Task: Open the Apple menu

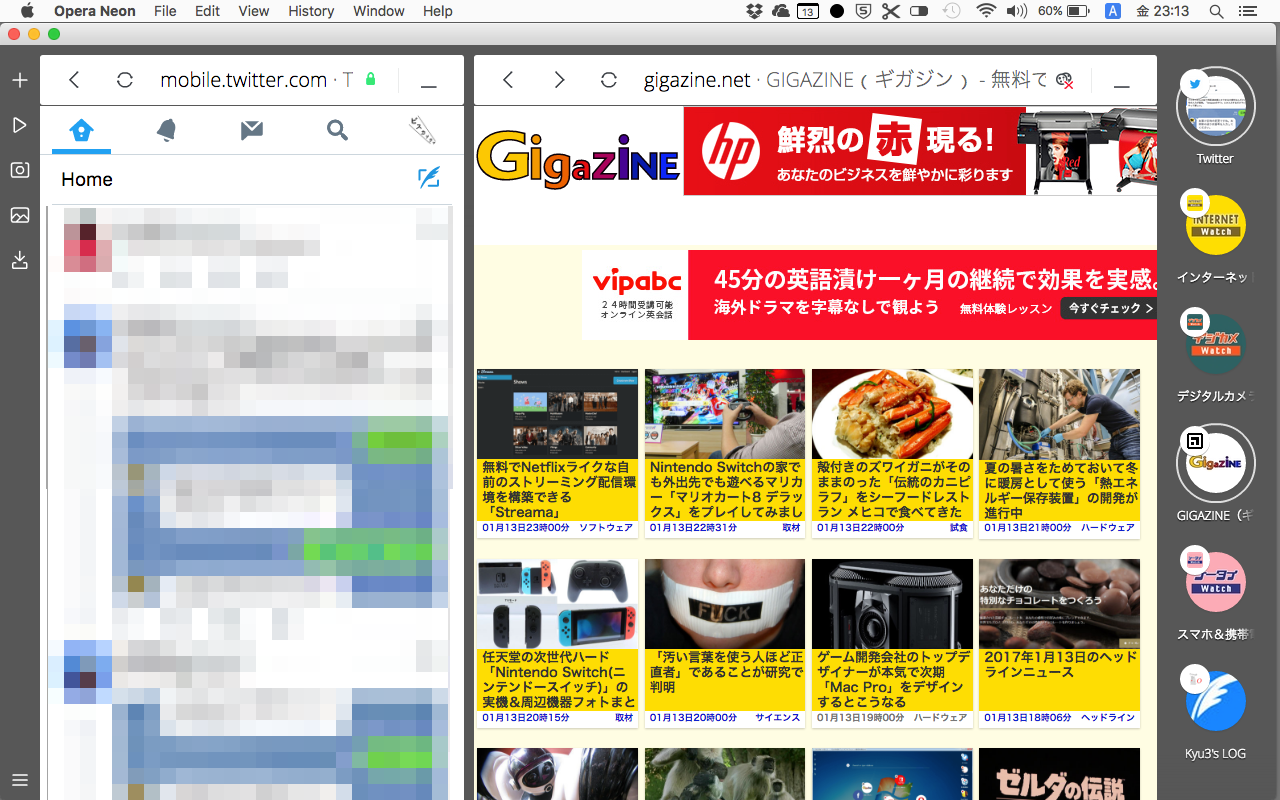Action: (27, 11)
